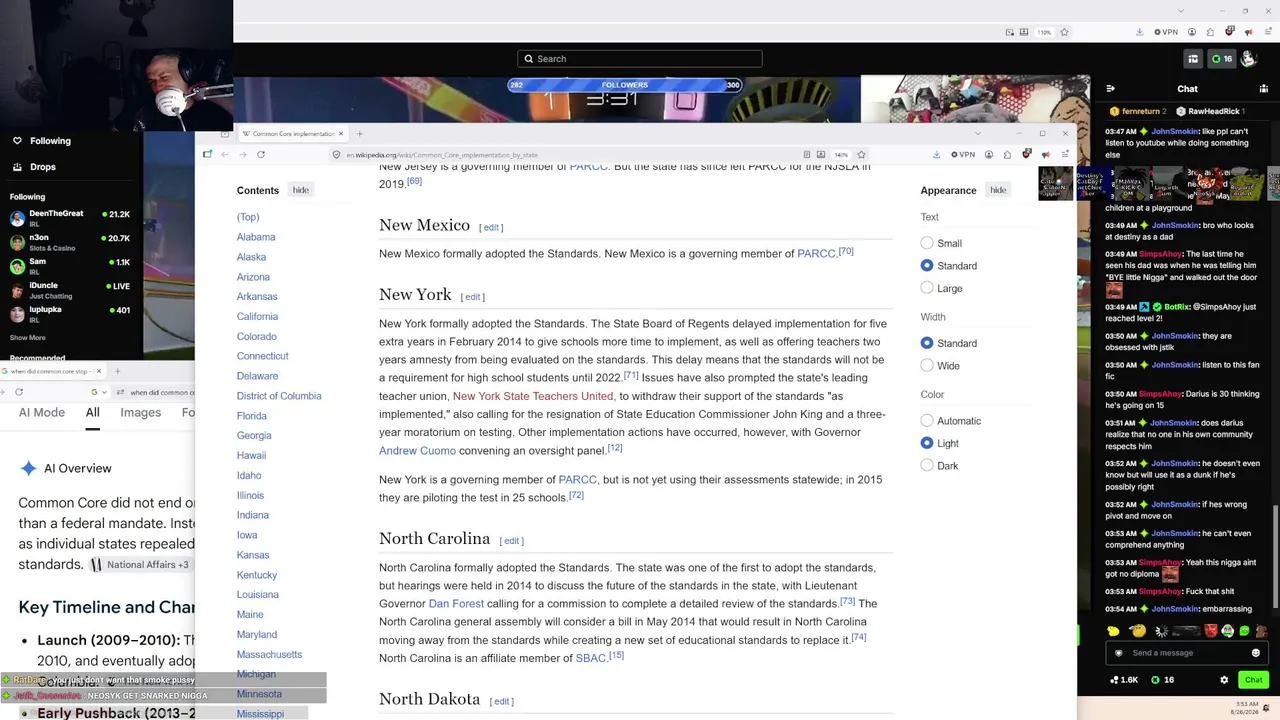1280x720 pixels.
Task: Jump to California in Contents
Action: (x=257, y=316)
